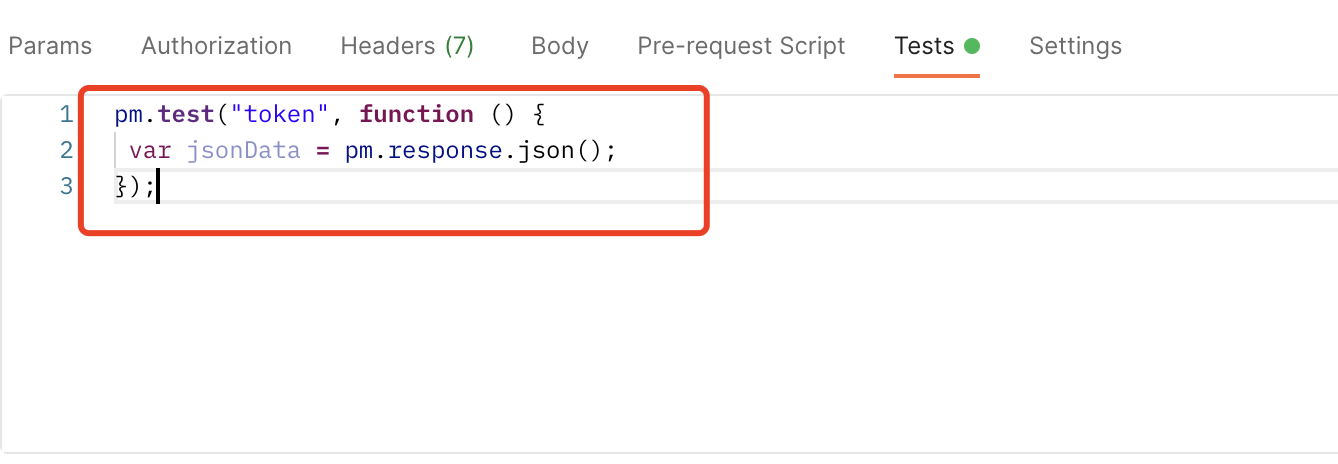Viewport: 1338px width, 464px height.
Task: Click the green dot beside Tests
Action: 972,46
